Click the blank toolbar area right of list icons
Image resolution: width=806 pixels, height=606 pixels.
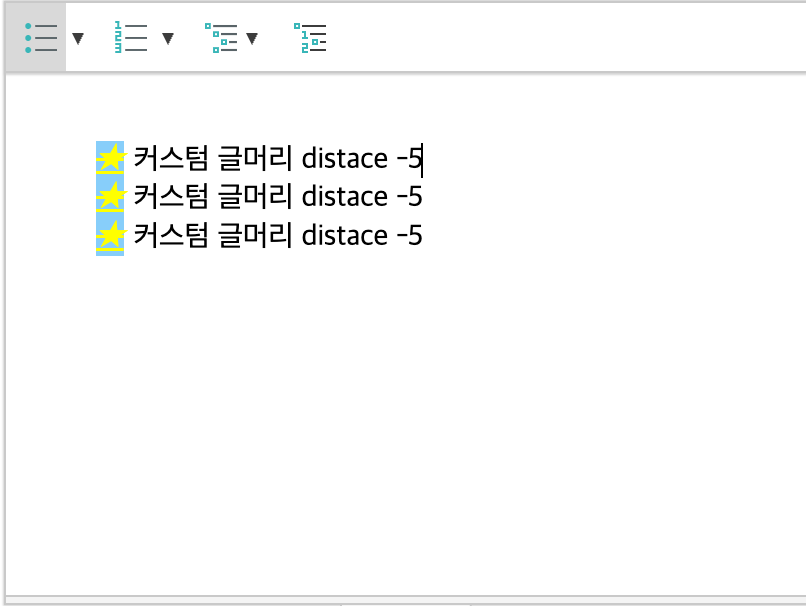(x=560, y=38)
